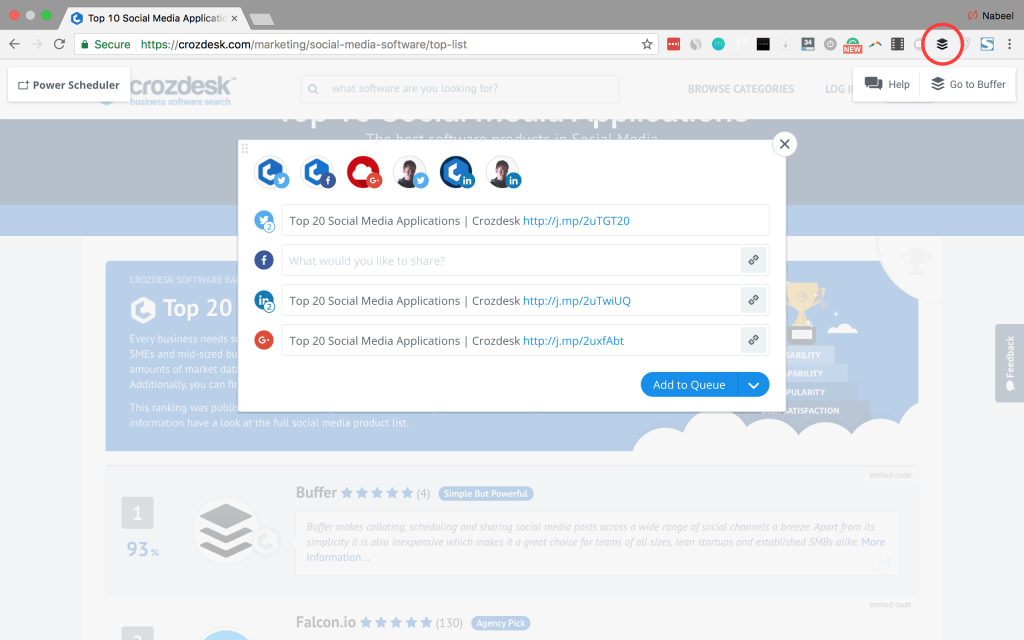Open the j.mp/2uTGT20 link in Twitter post
Image resolution: width=1024 pixels, height=640 pixels.
coord(576,221)
